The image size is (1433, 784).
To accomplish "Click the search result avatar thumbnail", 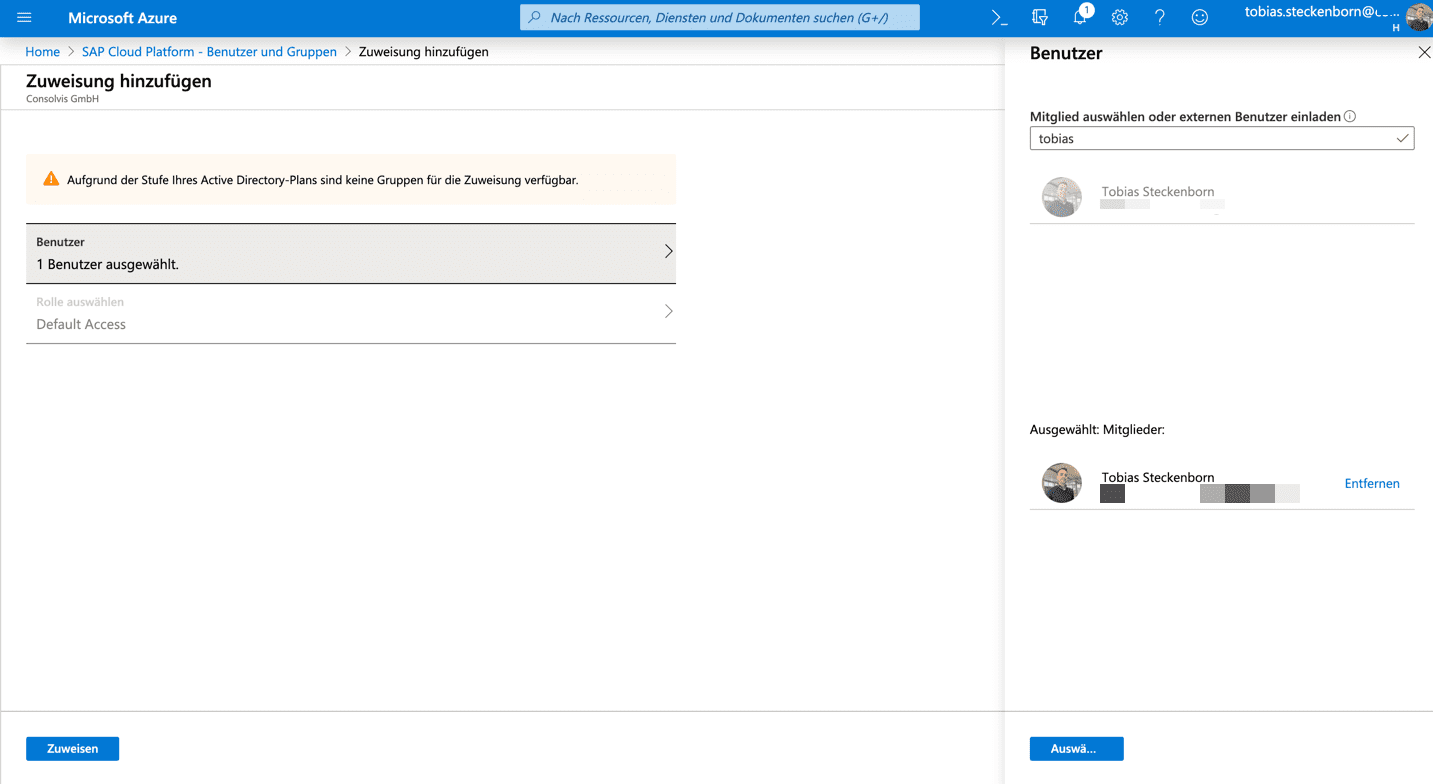I will (1062, 198).
